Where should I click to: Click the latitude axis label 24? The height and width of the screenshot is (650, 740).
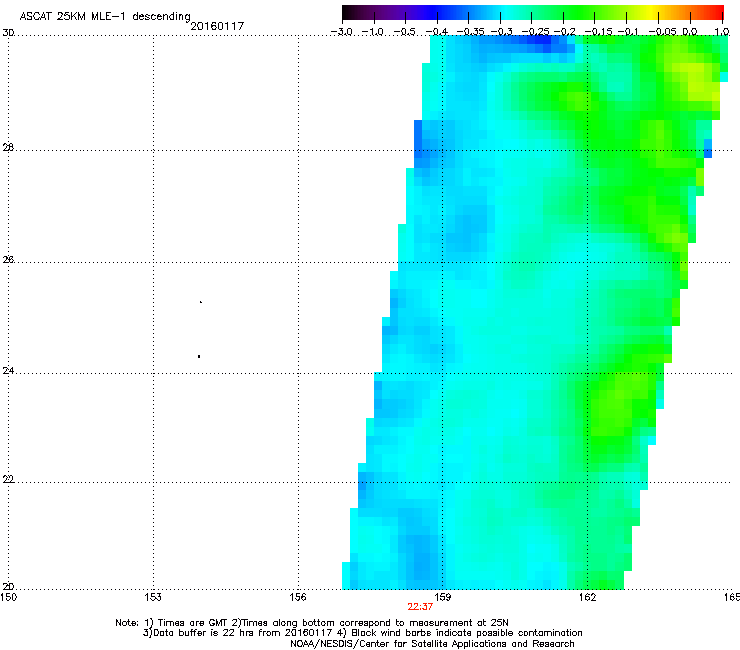(x=8, y=371)
